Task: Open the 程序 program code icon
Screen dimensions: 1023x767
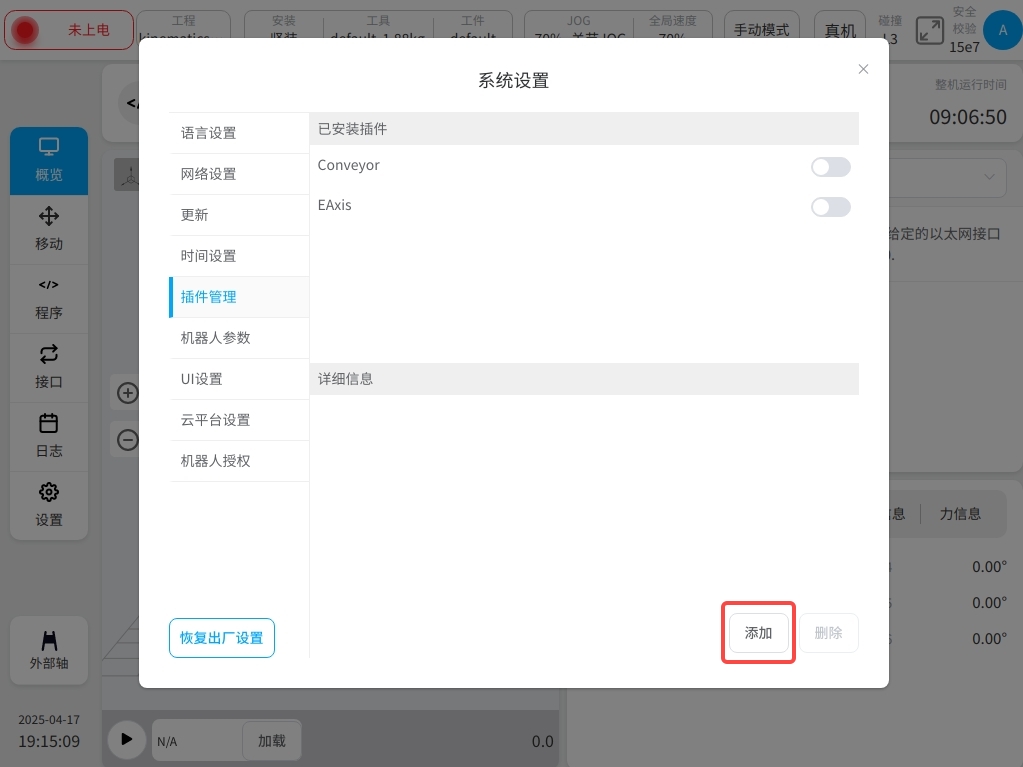Action: click(49, 285)
